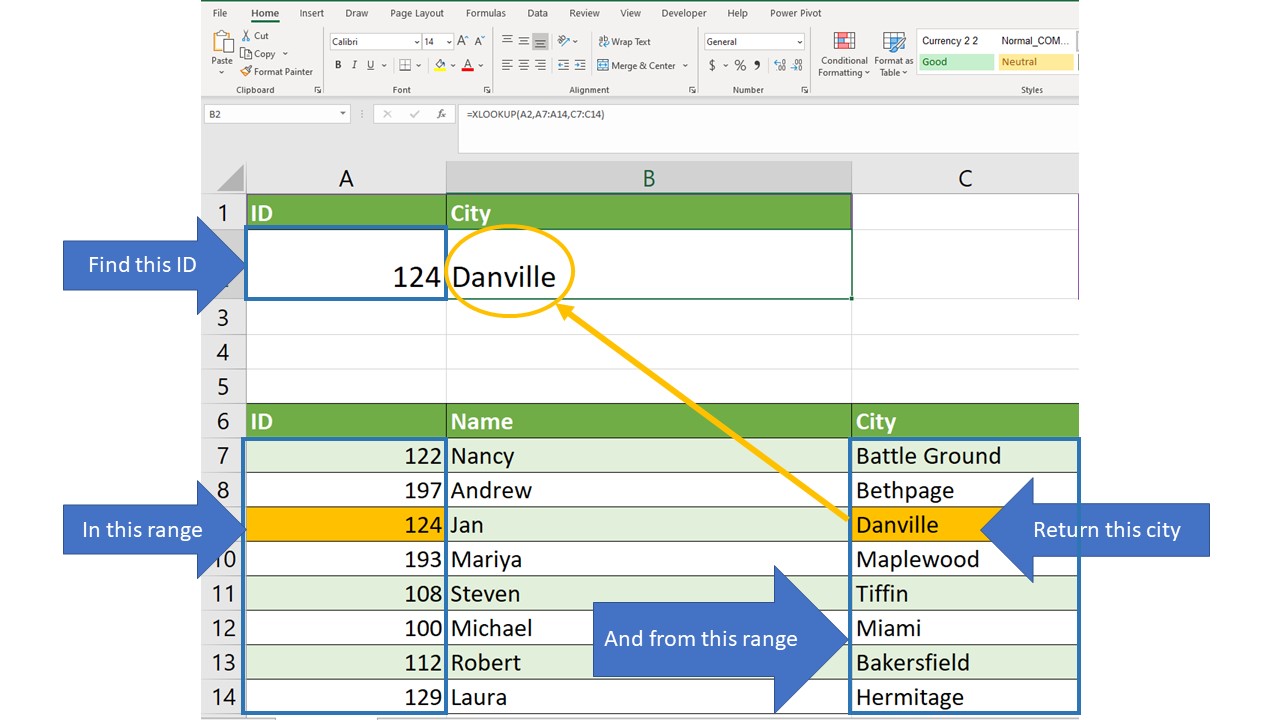This screenshot has height=720, width=1280.
Task: Click Decrease Indent icon
Action: point(563,65)
